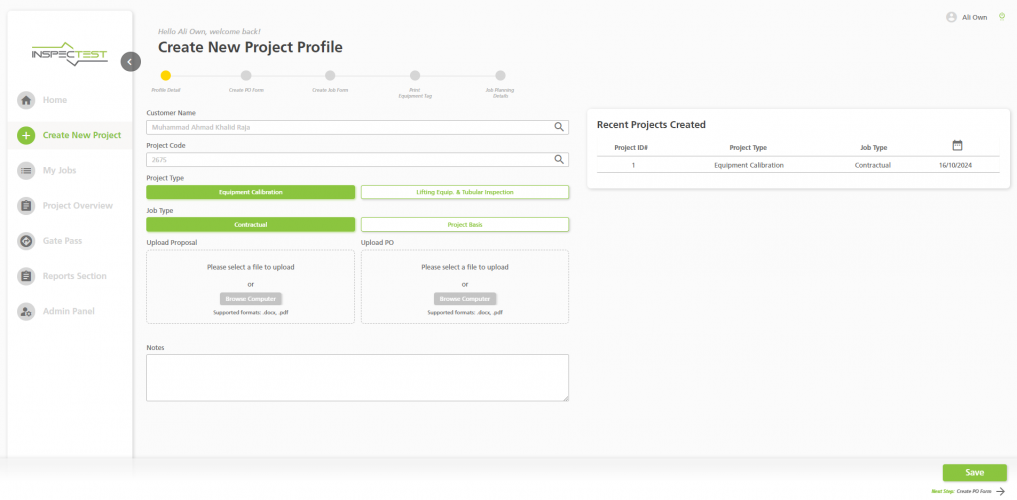Go to Gate Pass section
The height and width of the screenshot is (500, 1017).
click(x=62, y=241)
